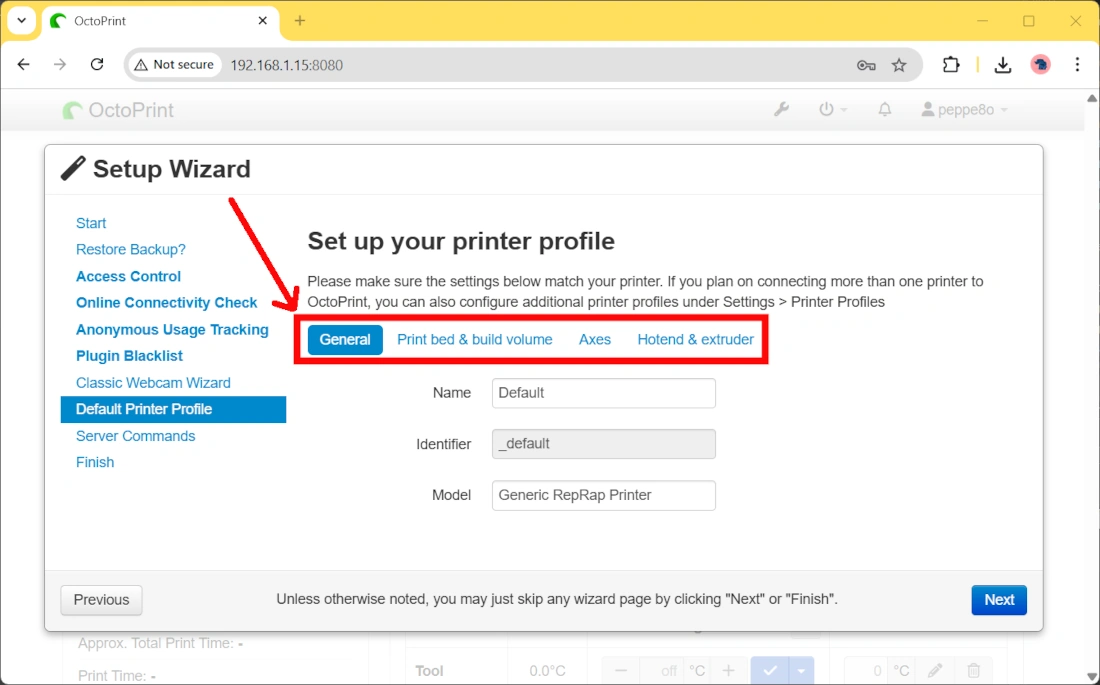Reload the page with the refresh icon
The image size is (1100, 685).
(97, 65)
